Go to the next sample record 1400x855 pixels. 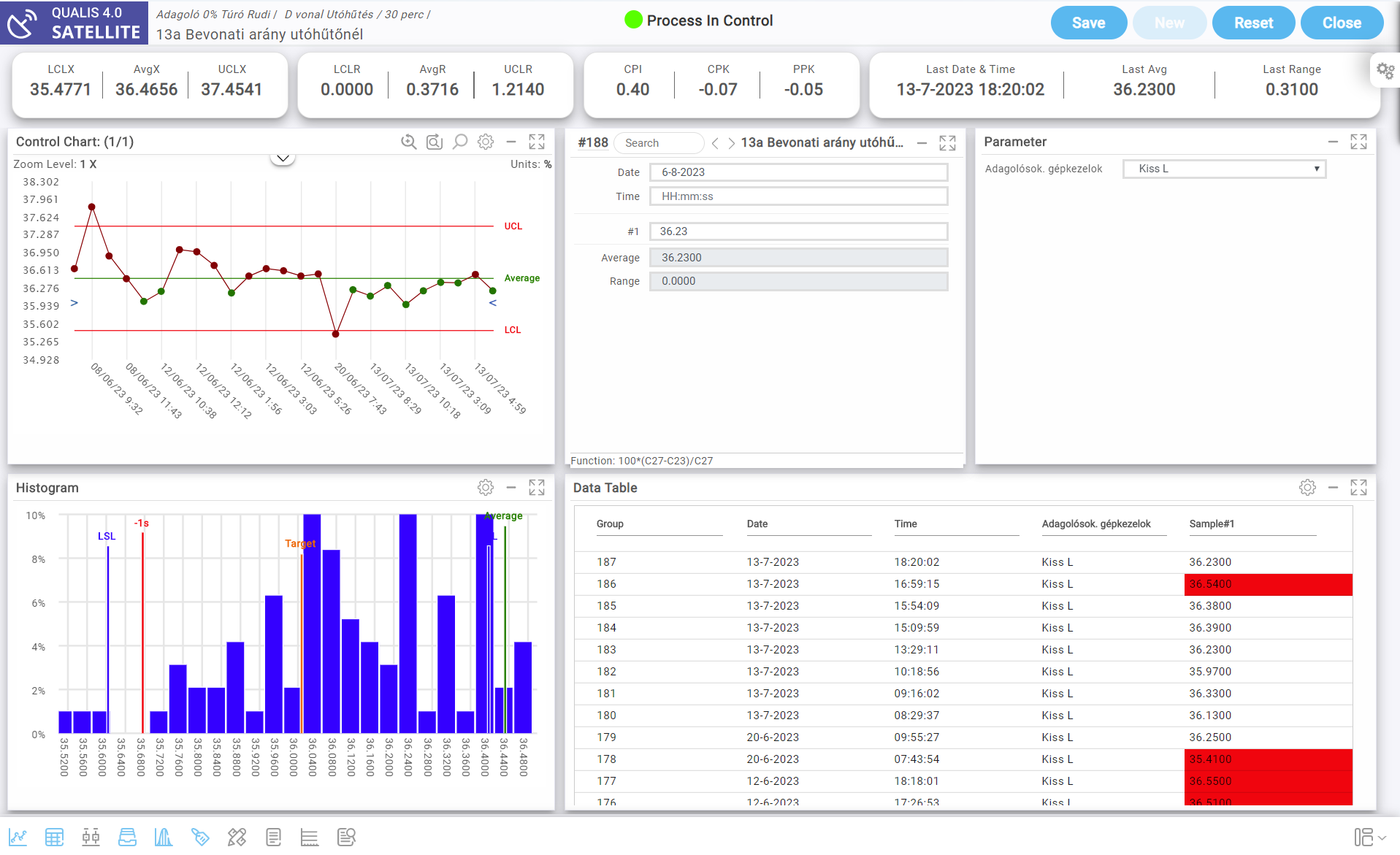pos(731,143)
